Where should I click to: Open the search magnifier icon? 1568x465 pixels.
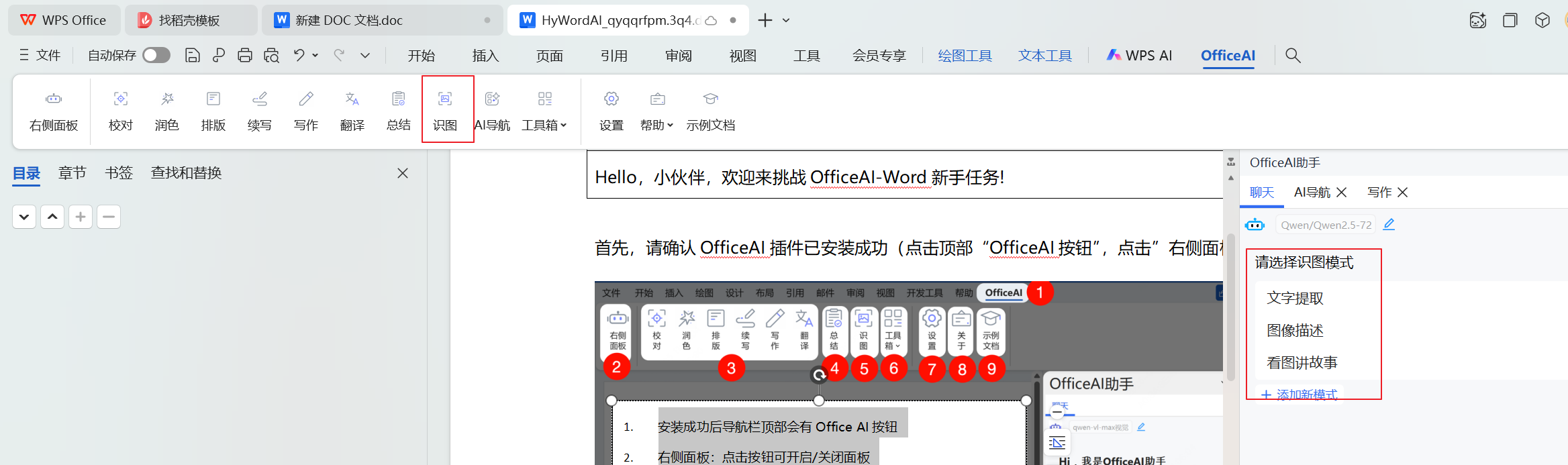1293,55
